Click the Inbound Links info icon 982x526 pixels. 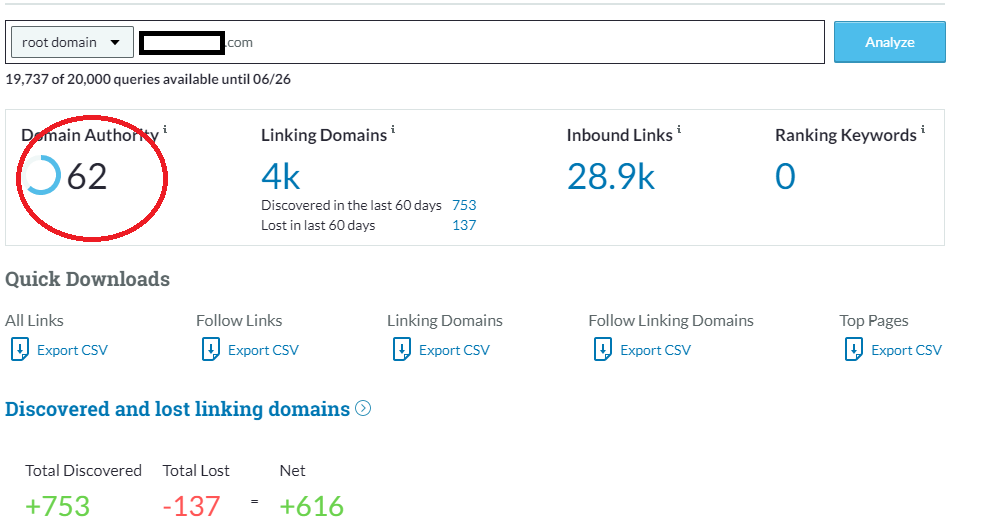(679, 130)
